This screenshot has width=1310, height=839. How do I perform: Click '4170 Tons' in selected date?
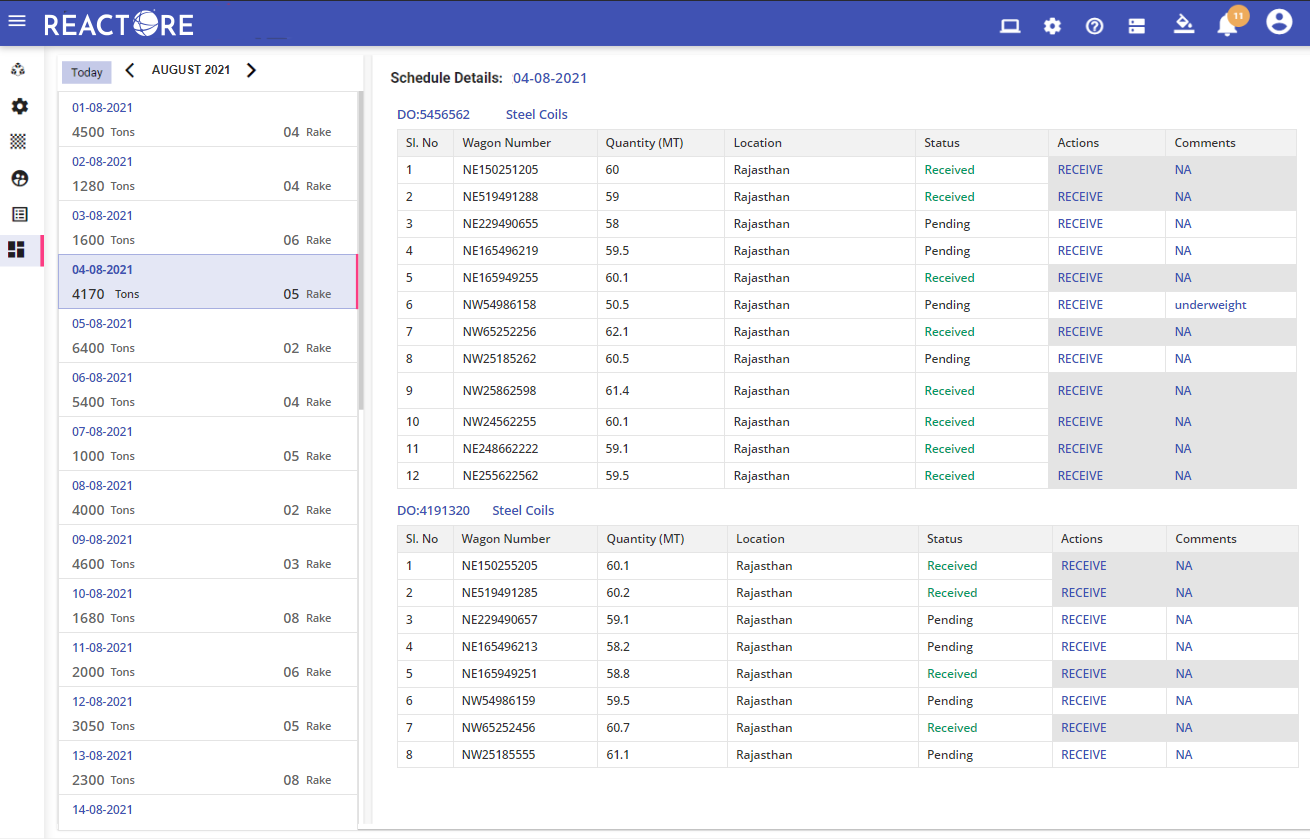(x=106, y=294)
